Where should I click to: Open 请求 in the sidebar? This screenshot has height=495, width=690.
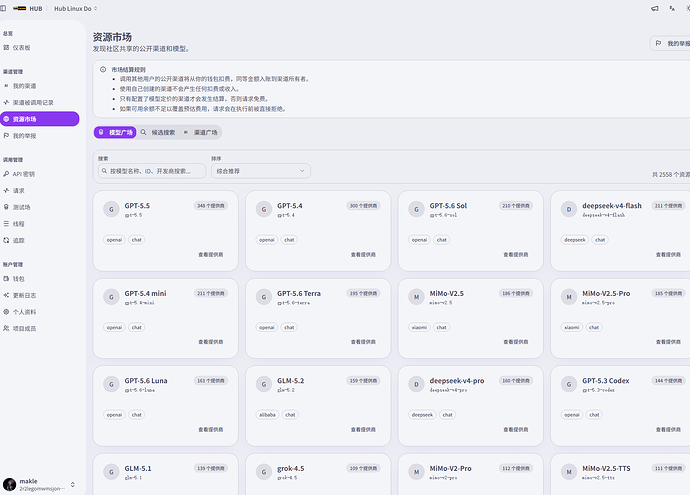[x=39, y=191]
